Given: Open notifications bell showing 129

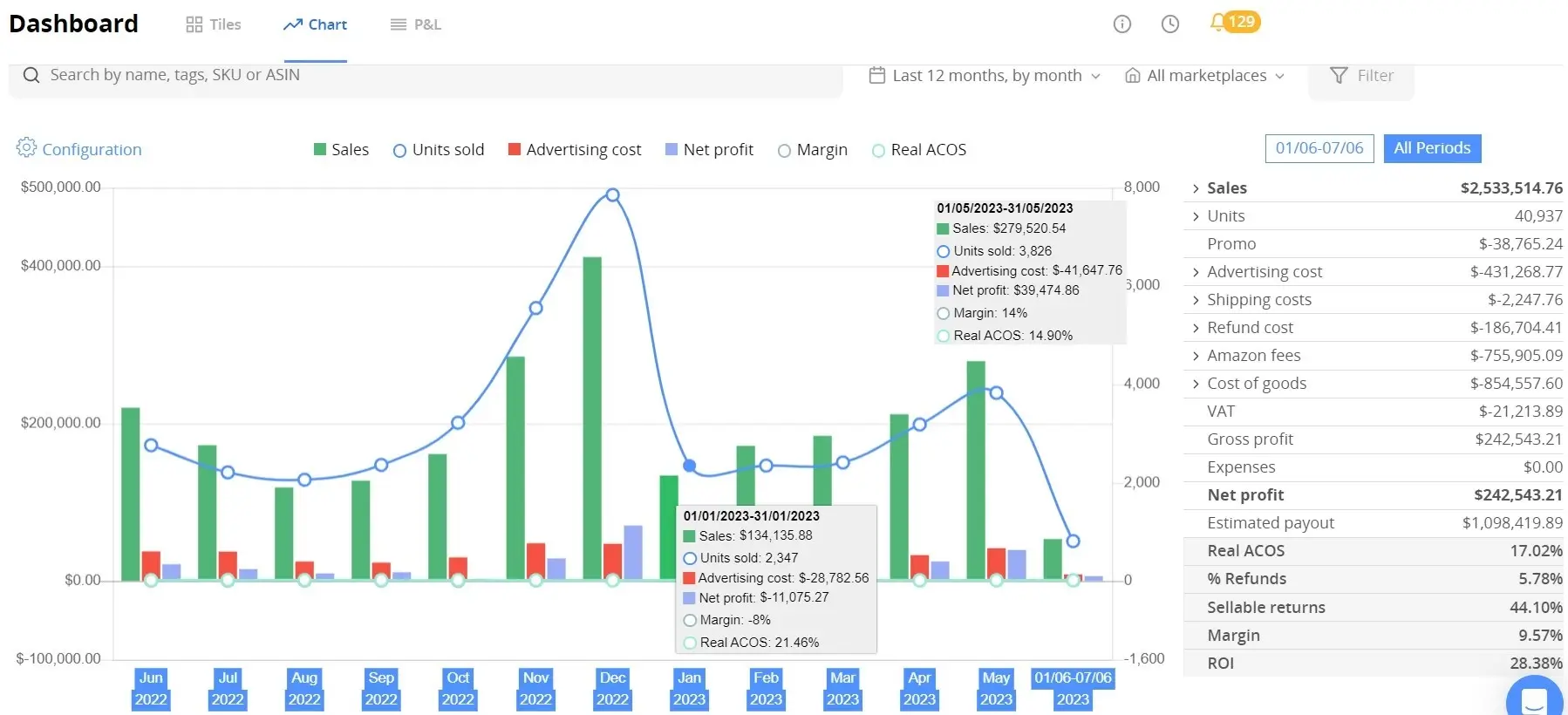Looking at the screenshot, I should coord(1235,22).
